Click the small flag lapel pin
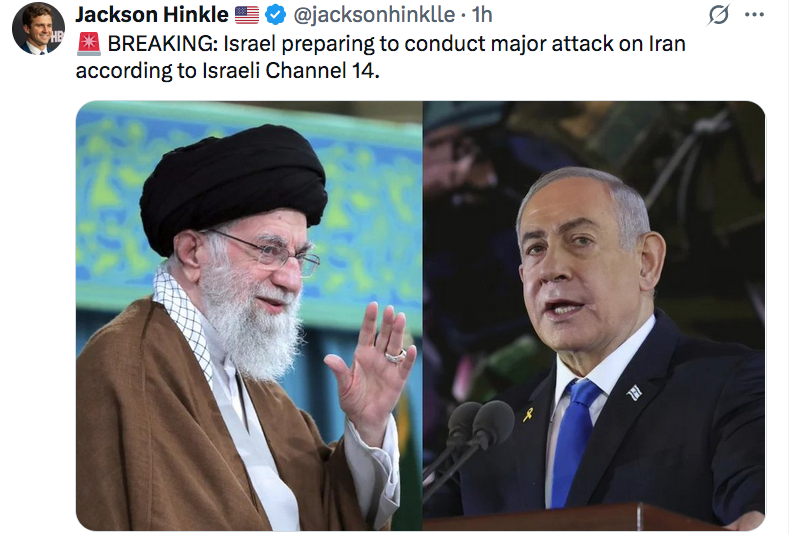The image size is (791, 534). pos(634,392)
